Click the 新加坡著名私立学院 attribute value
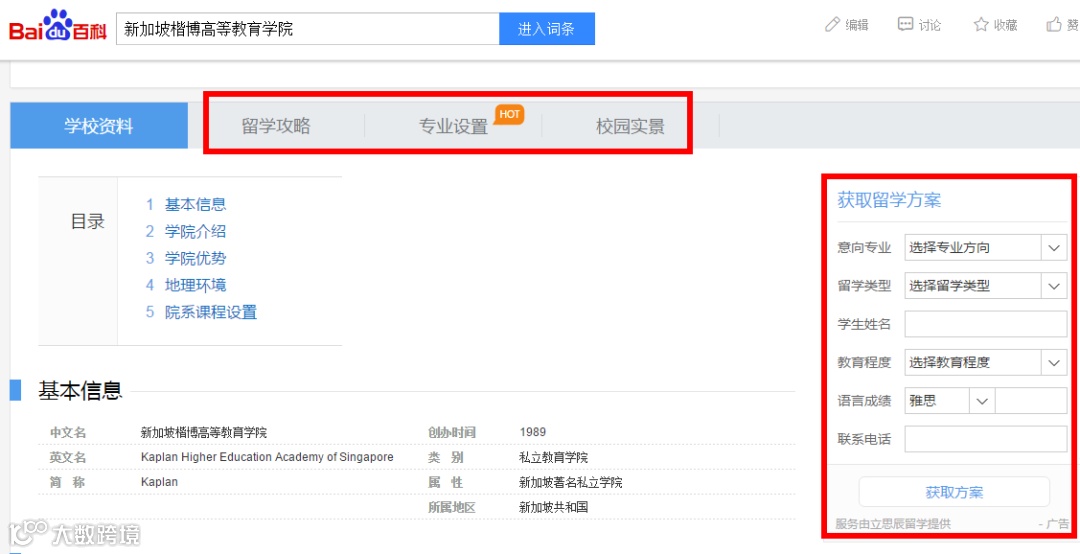Screen dimensions: 1080x554 (571, 482)
